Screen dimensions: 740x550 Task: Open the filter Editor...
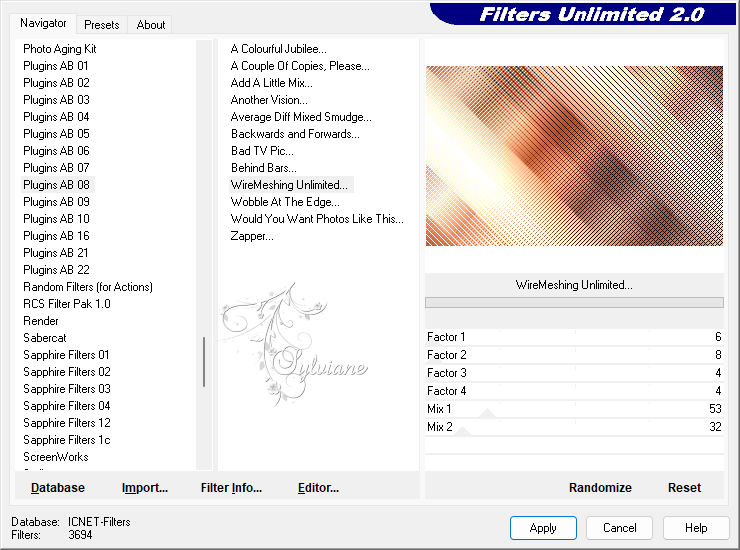[x=318, y=487]
